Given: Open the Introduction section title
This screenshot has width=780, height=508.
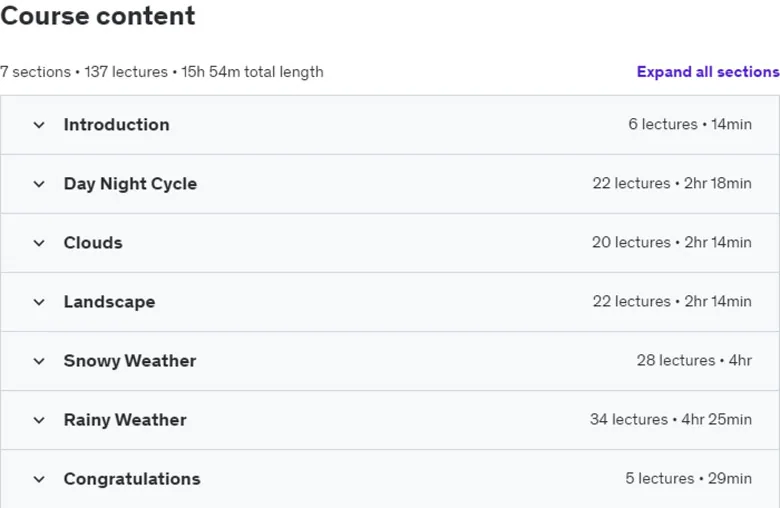Looking at the screenshot, I should click(x=116, y=124).
